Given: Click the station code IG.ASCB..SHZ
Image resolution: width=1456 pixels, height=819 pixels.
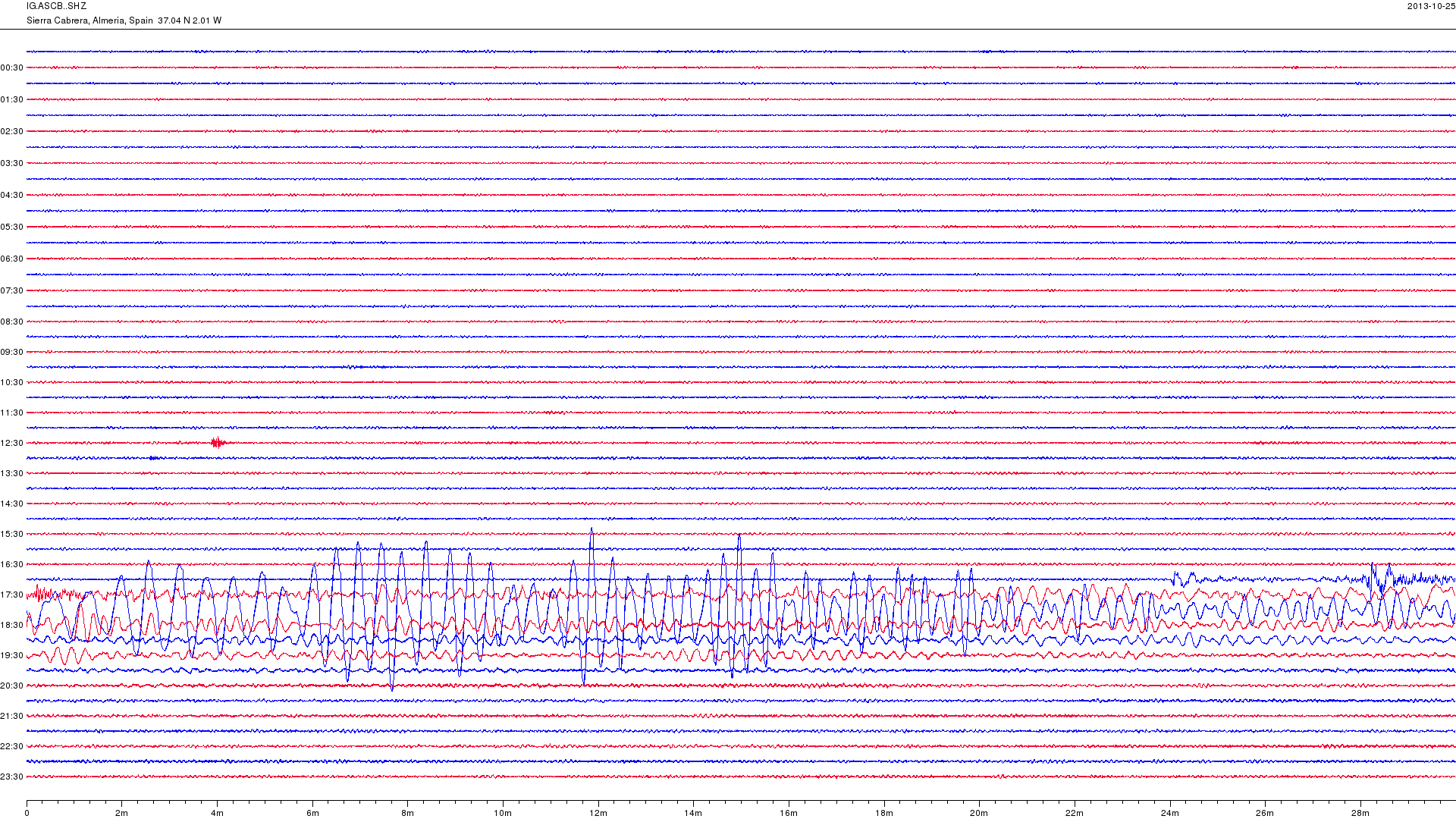Looking at the screenshot, I should [56, 6].
